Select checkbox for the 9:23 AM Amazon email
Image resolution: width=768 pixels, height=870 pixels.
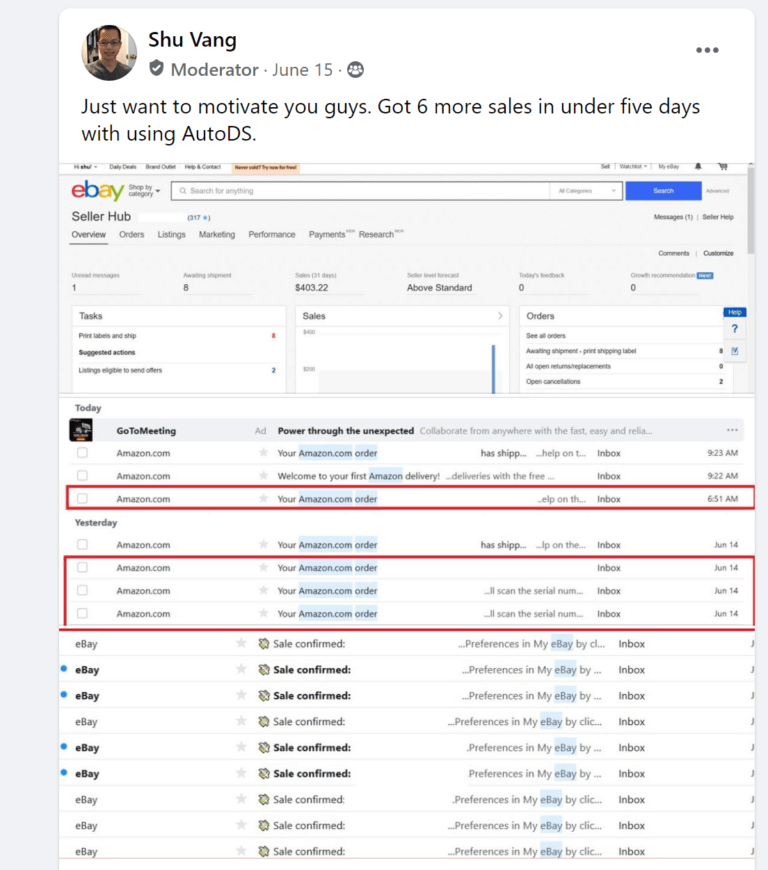(x=82, y=453)
